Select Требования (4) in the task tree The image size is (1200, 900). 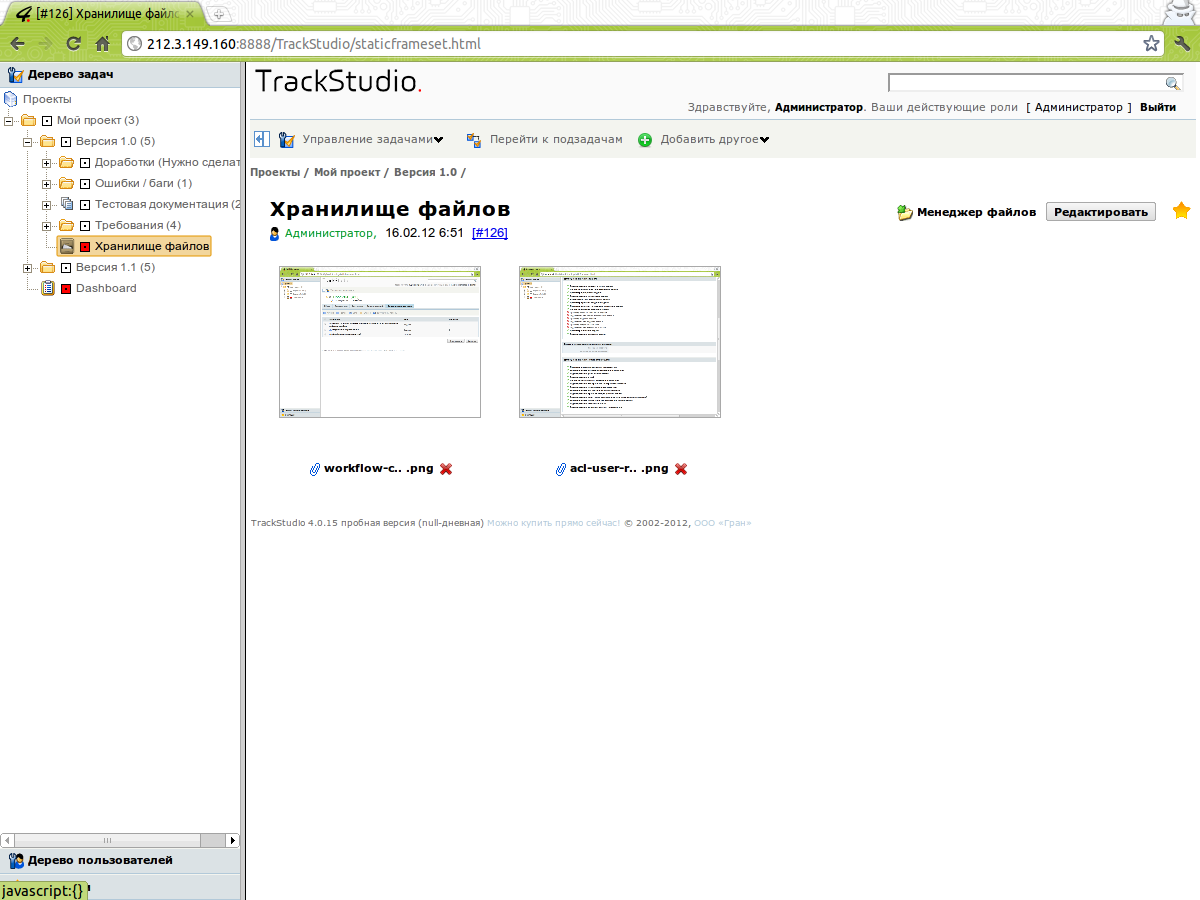138,225
